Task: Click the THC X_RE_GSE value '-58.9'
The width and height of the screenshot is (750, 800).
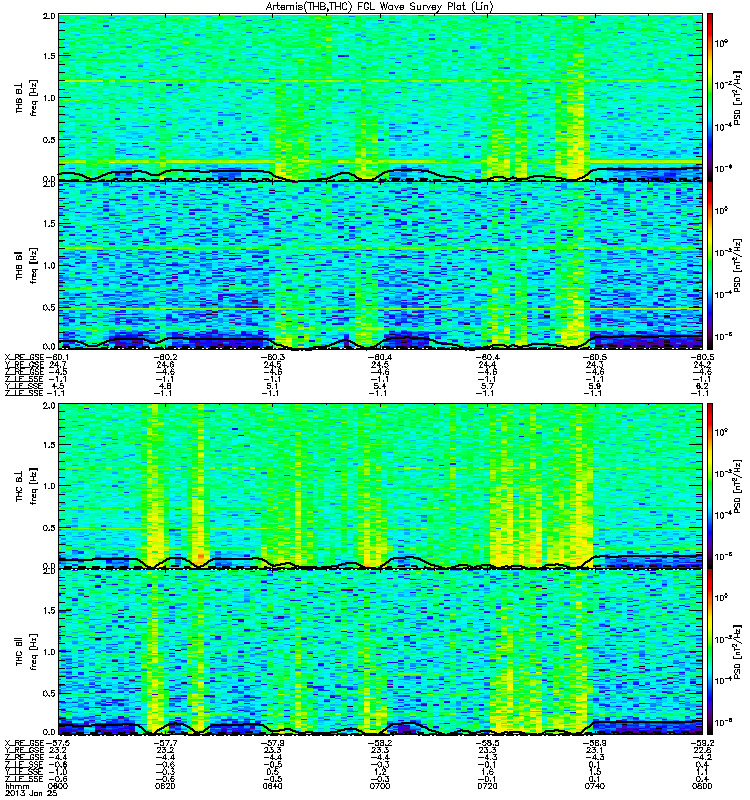Action: (595, 743)
